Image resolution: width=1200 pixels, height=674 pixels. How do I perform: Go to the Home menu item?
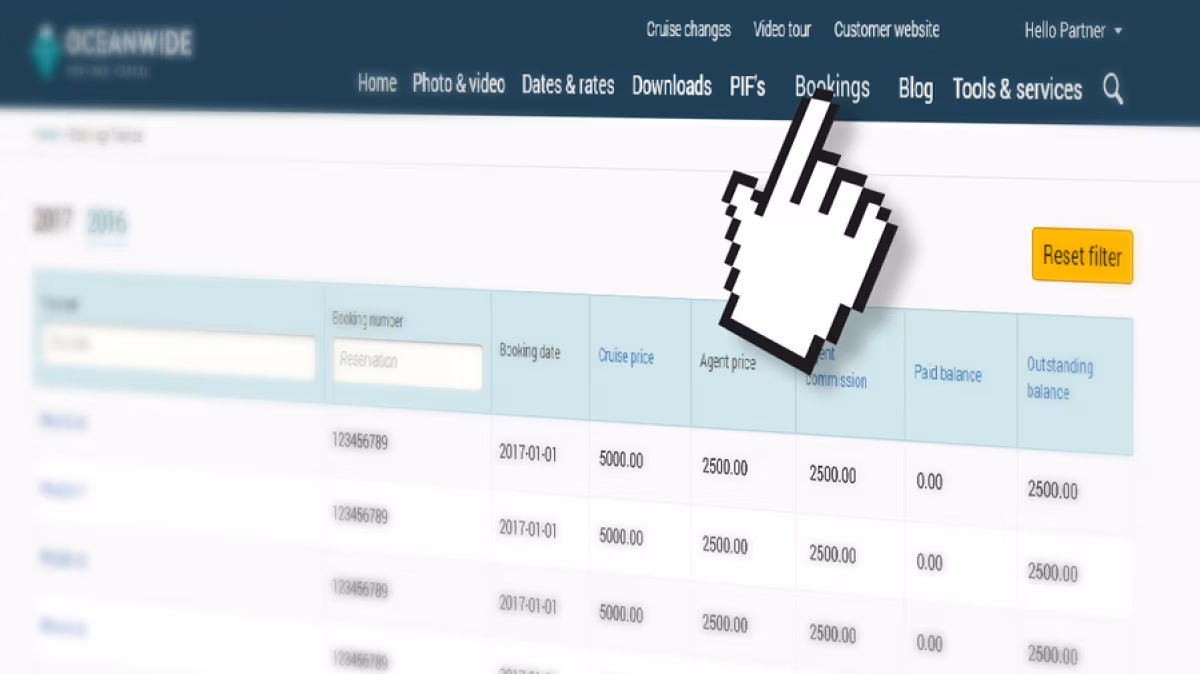pos(377,83)
